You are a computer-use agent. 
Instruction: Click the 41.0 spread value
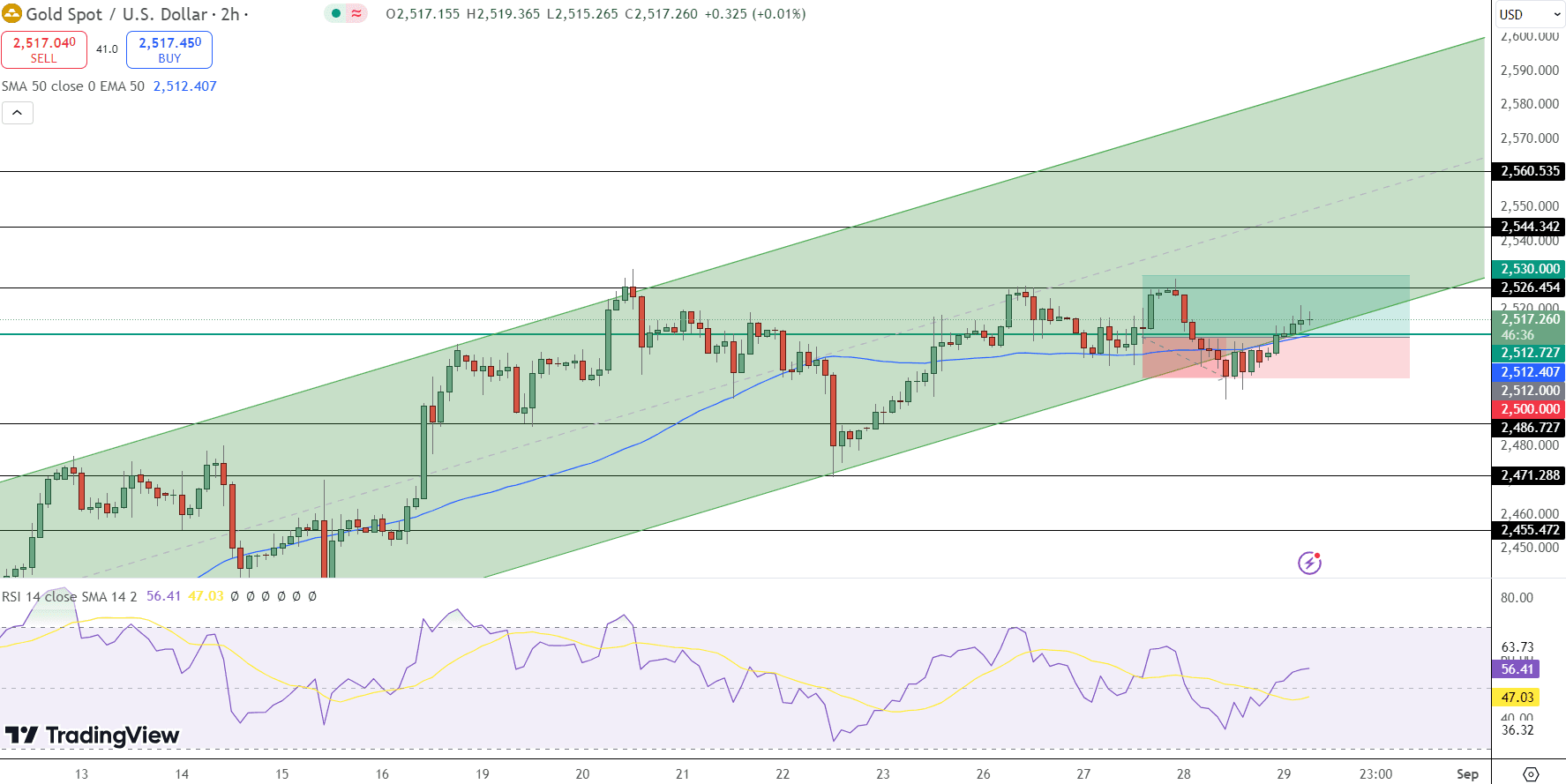coord(107,49)
